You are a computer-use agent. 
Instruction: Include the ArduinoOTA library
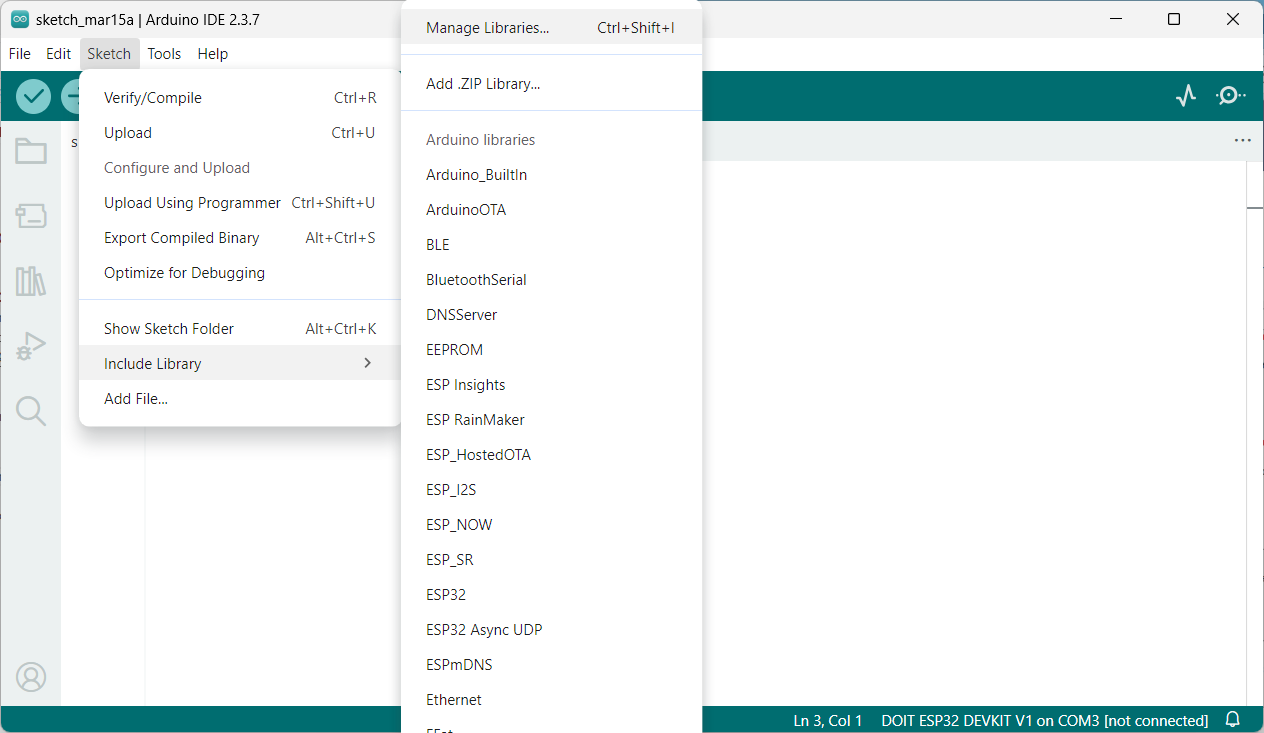click(x=551, y=210)
